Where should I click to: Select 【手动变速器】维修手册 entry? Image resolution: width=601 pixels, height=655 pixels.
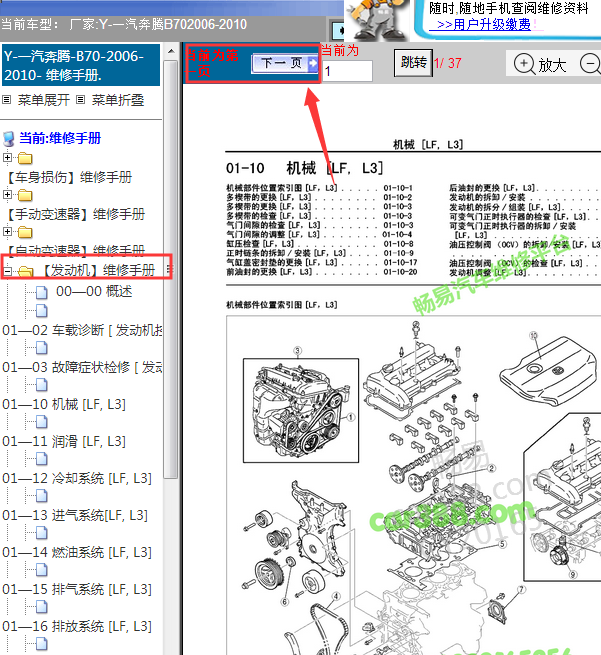[76, 214]
